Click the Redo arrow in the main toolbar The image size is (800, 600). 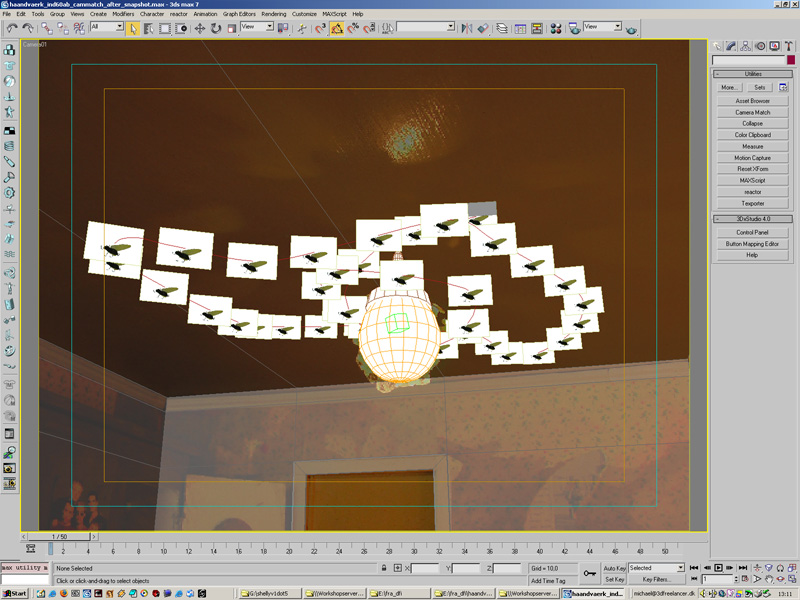click(28, 28)
